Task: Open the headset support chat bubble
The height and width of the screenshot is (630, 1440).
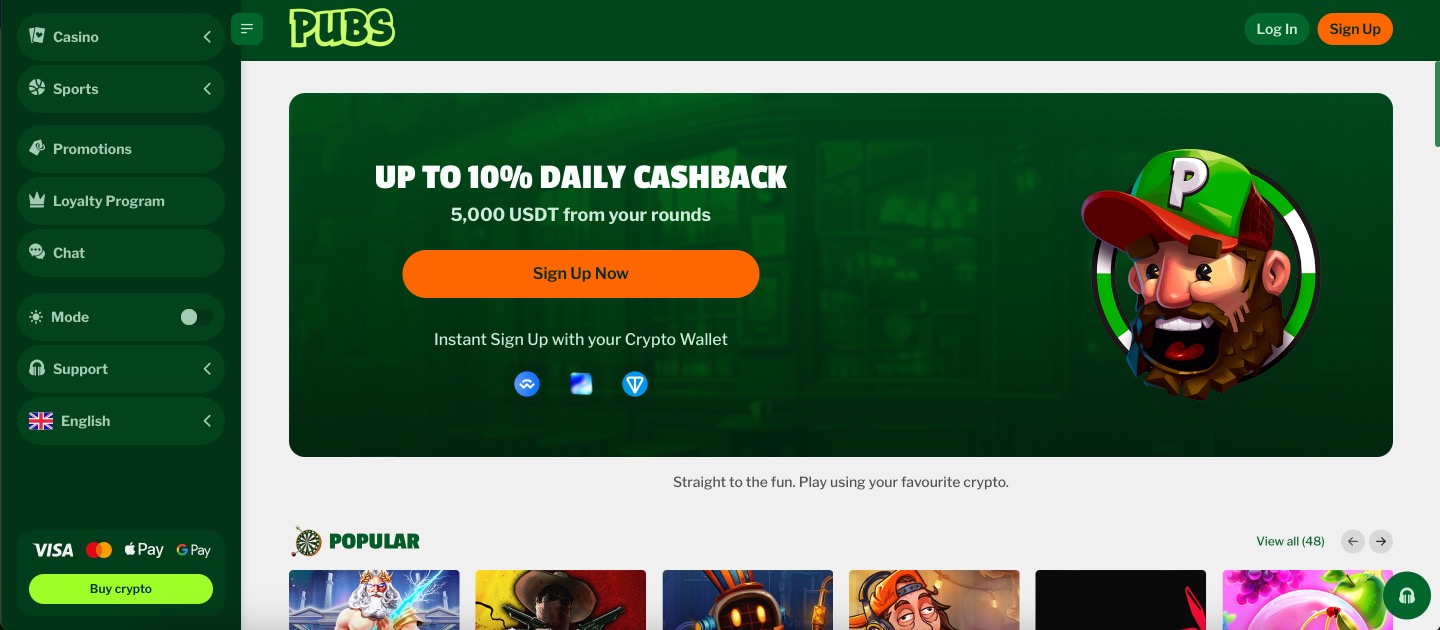Action: coord(1407,597)
